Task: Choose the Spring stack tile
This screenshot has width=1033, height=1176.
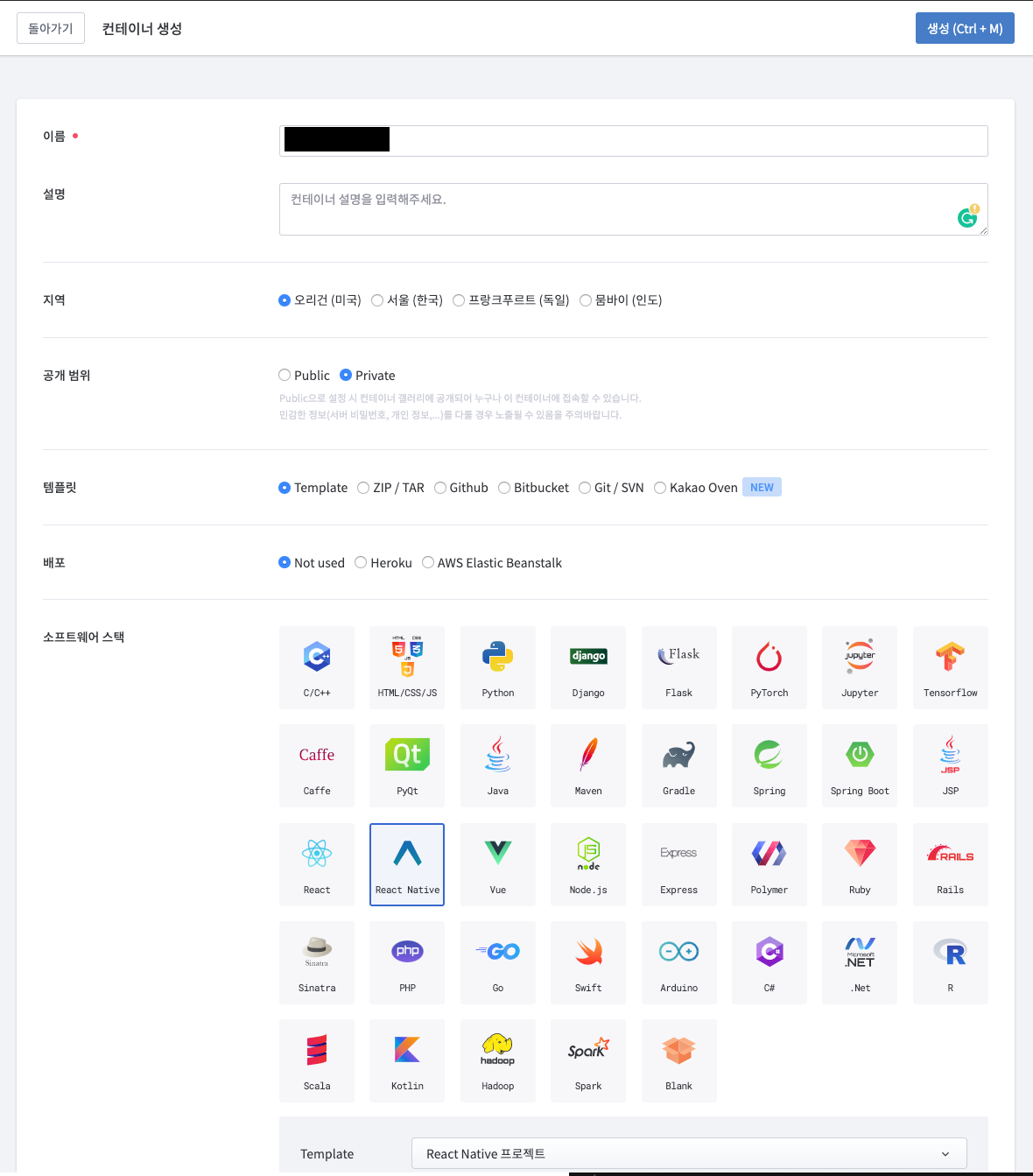Action: click(769, 765)
